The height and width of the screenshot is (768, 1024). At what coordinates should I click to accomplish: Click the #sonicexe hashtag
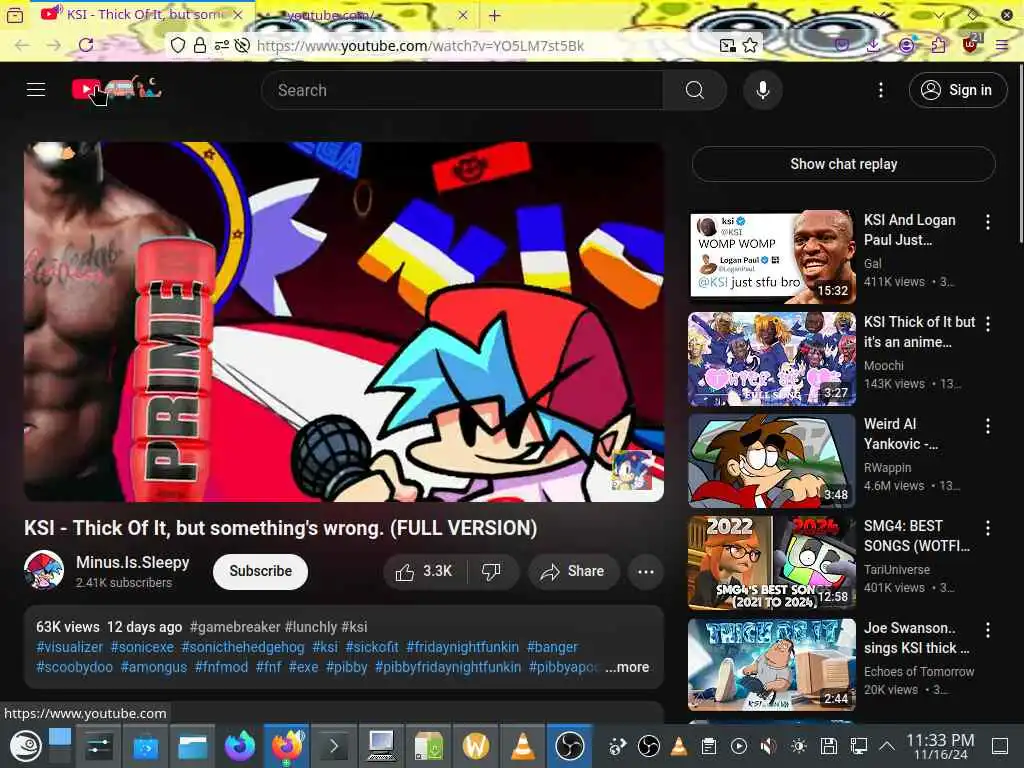(x=142, y=647)
